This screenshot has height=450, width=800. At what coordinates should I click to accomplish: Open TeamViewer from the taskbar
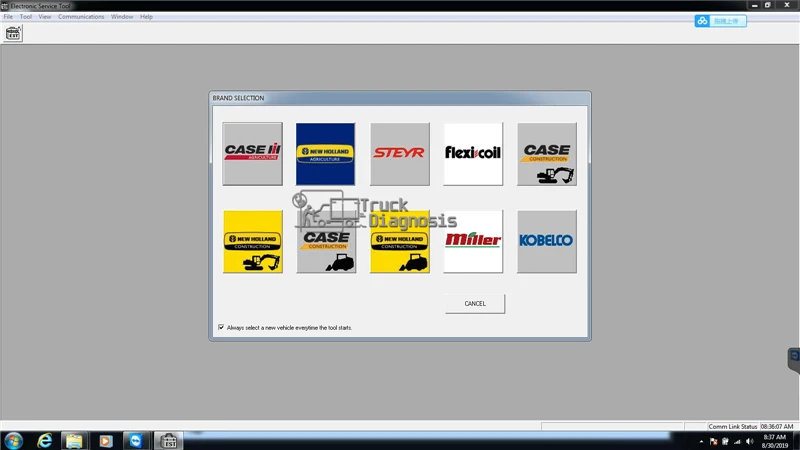pos(136,441)
